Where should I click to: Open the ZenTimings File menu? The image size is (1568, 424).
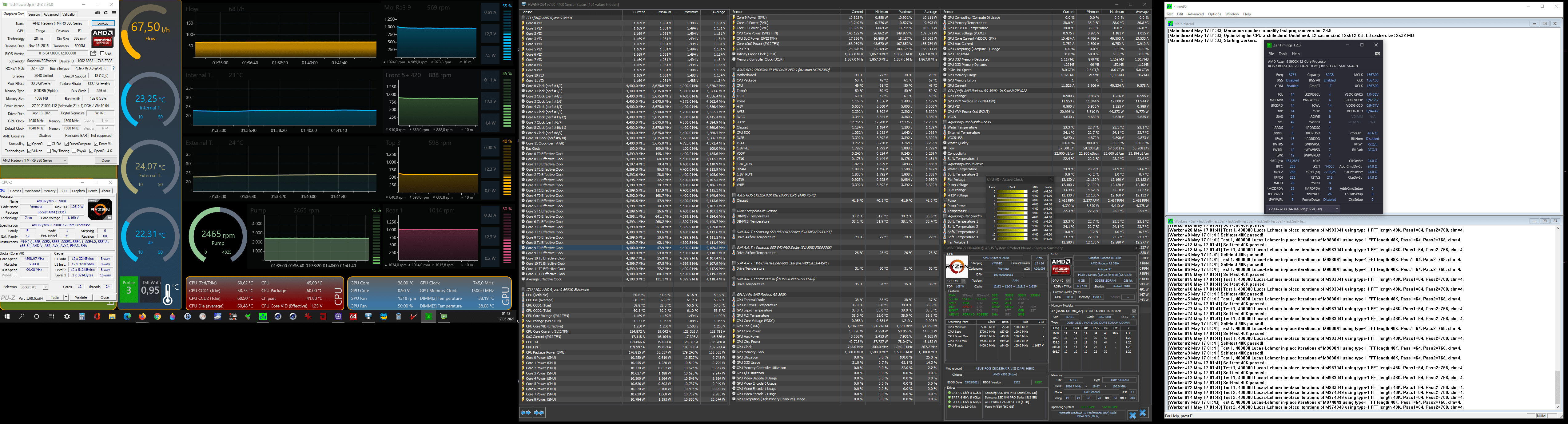coord(1271,53)
